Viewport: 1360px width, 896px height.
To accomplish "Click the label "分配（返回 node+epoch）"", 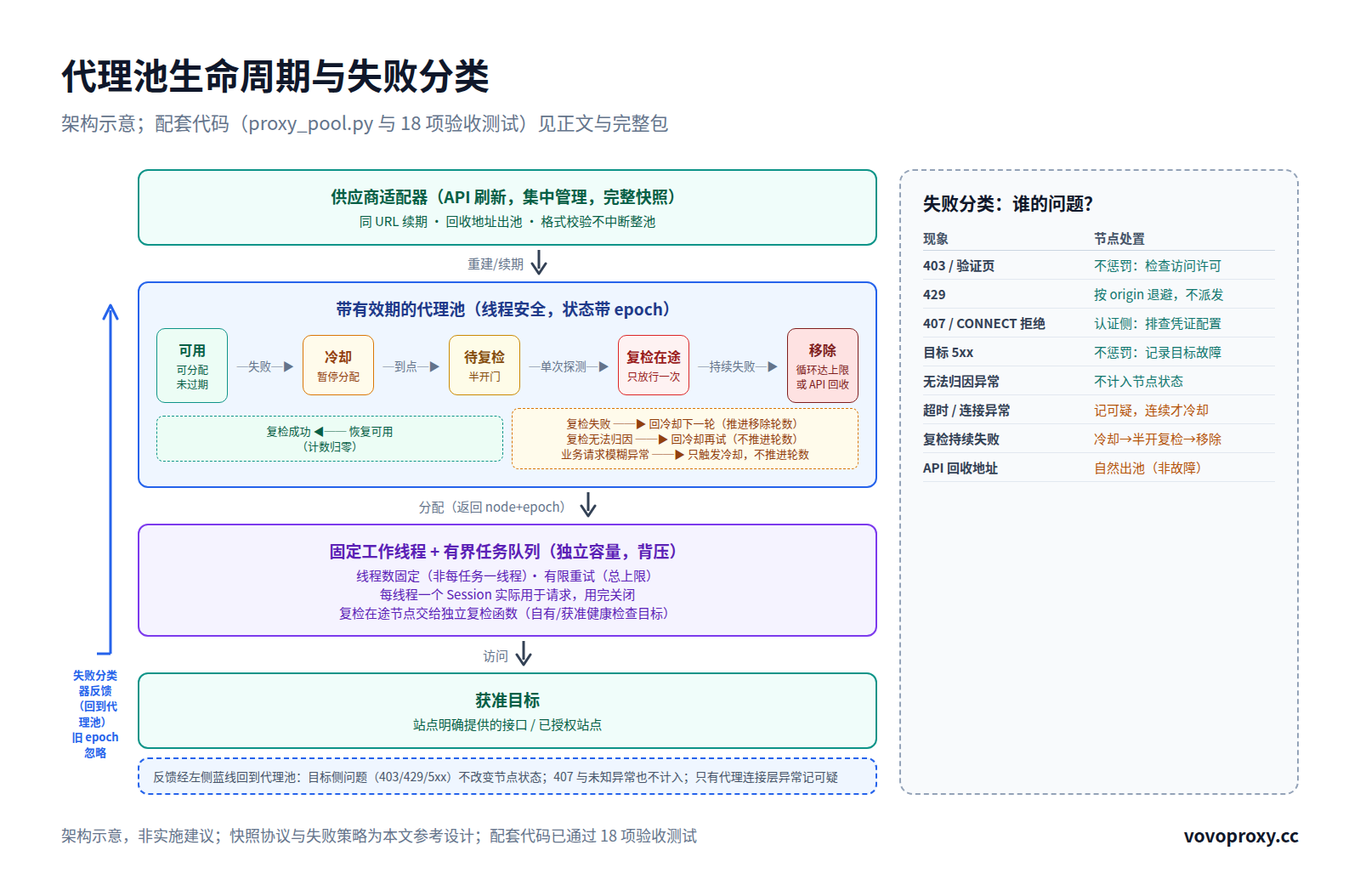I will point(492,508).
